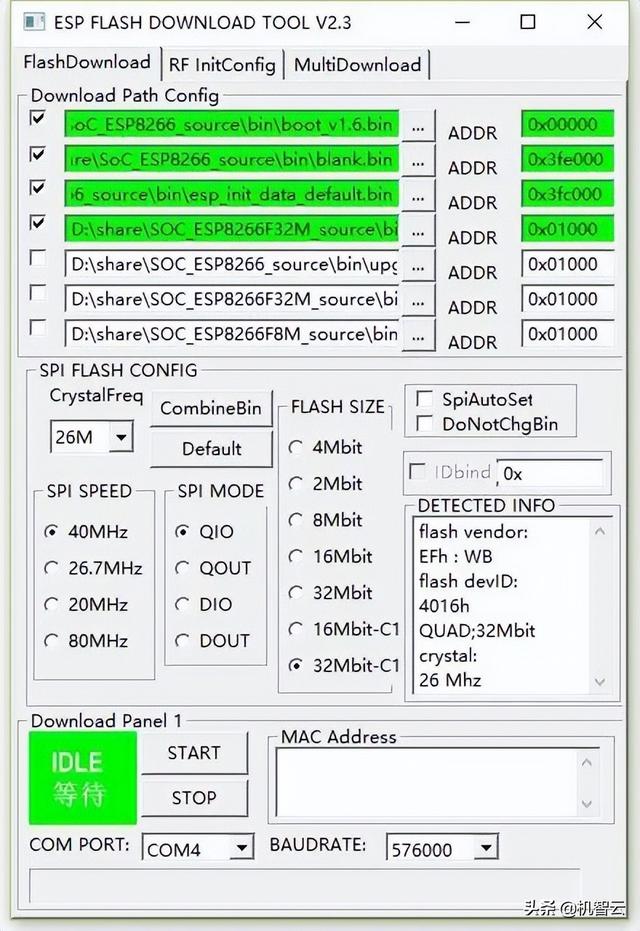The image size is (640, 931).
Task: Click the Default button
Action: [211, 448]
